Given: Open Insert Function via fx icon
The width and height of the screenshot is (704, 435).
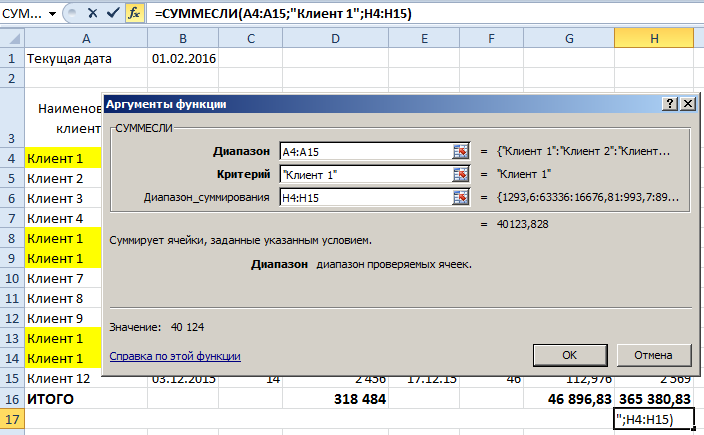Looking at the screenshot, I should click(134, 13).
